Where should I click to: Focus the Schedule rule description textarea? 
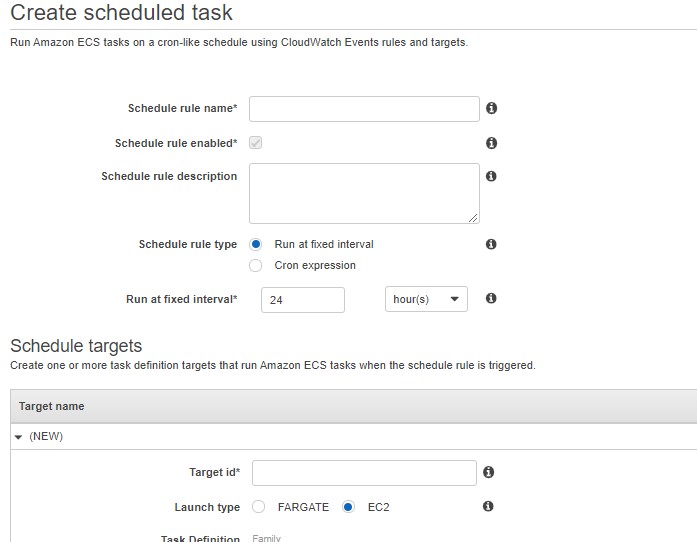[365, 193]
